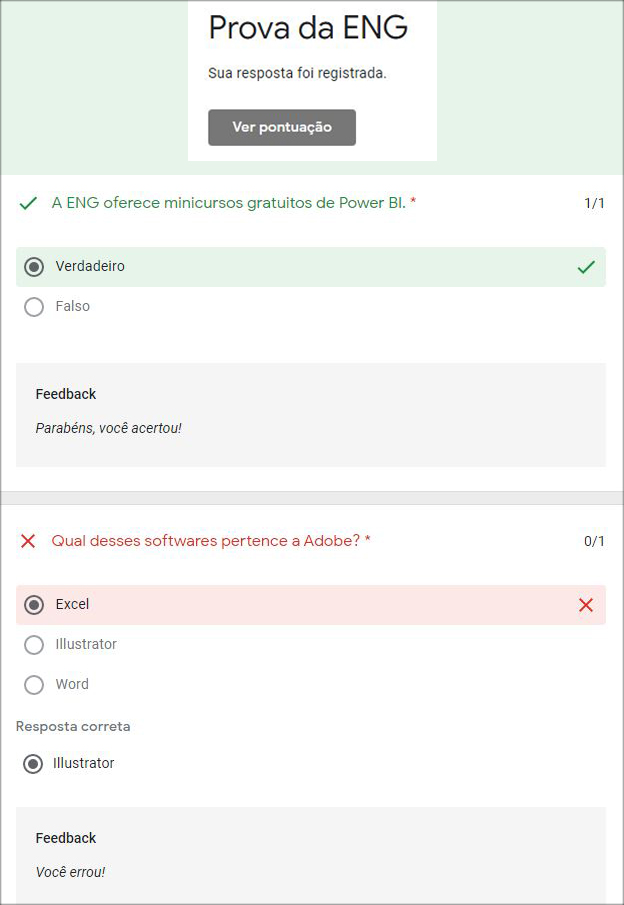Click the Ver pontuação button
Viewport: 624px width, 905px height.
click(281, 127)
